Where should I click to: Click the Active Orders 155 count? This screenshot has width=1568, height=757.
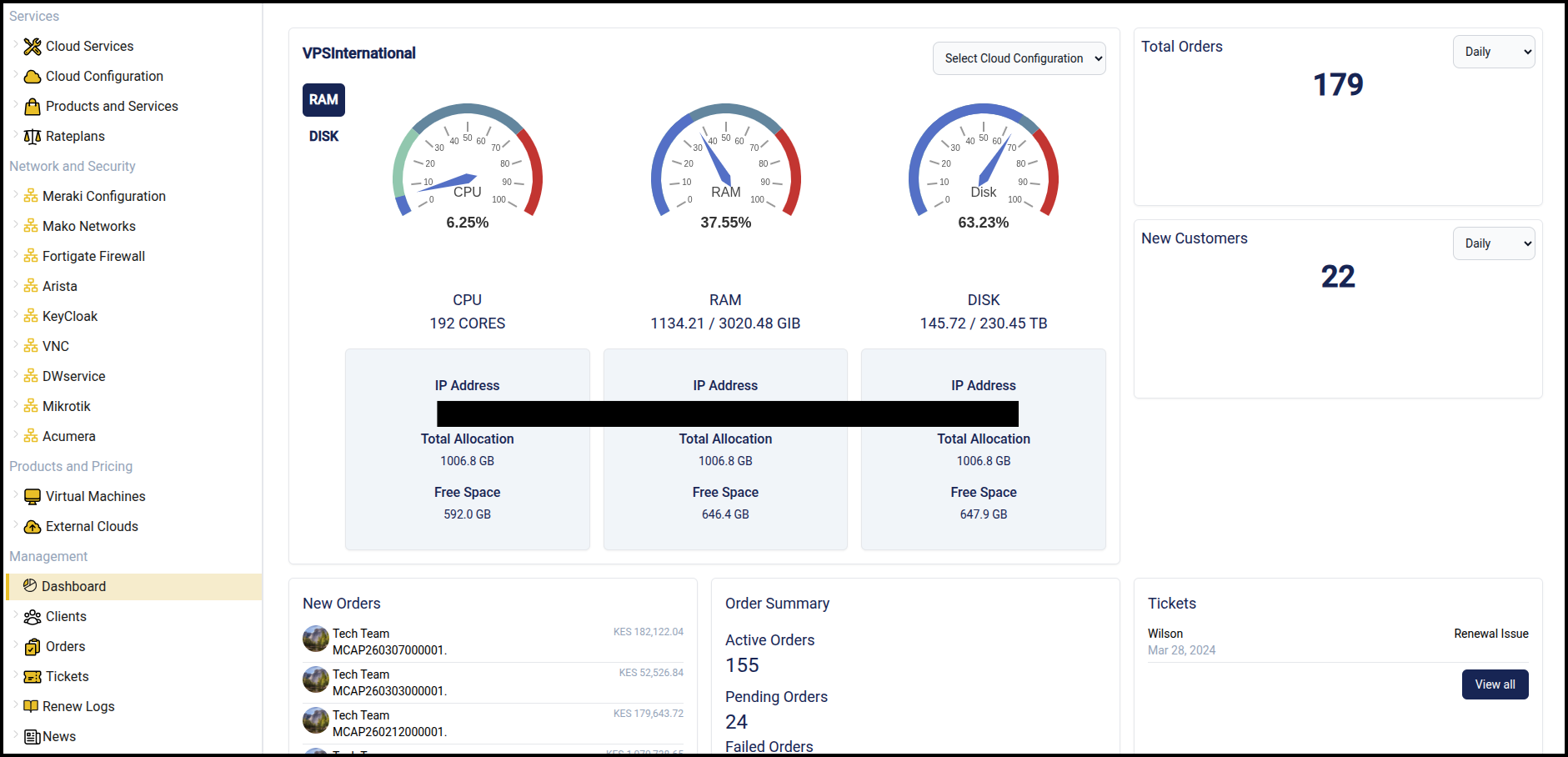[742, 665]
